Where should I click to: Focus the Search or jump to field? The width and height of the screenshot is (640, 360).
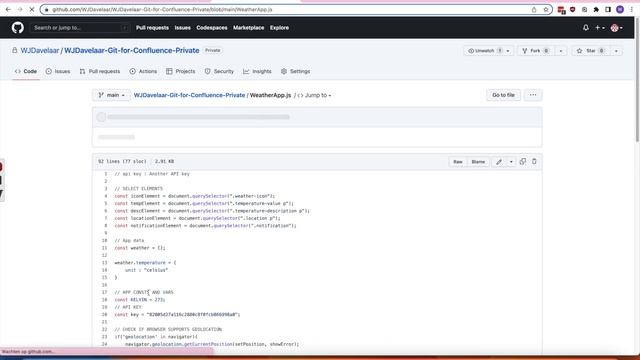[80, 28]
